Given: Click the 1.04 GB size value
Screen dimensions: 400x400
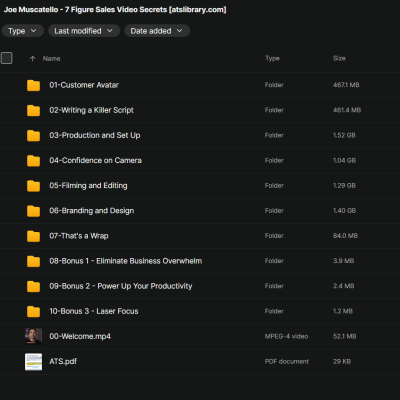Looking at the screenshot, I should (344, 160).
